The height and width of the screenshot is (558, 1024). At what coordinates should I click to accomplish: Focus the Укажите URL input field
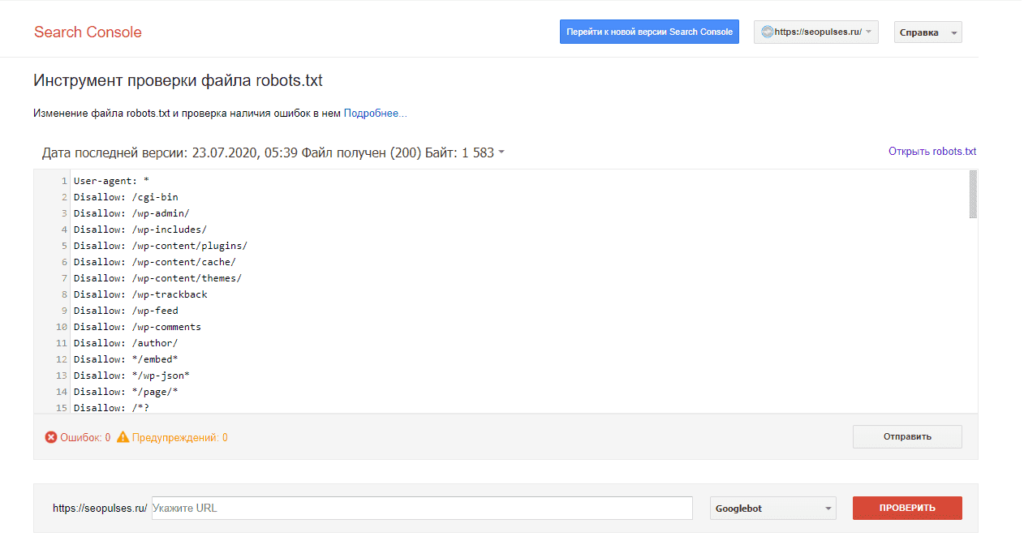tap(421, 508)
